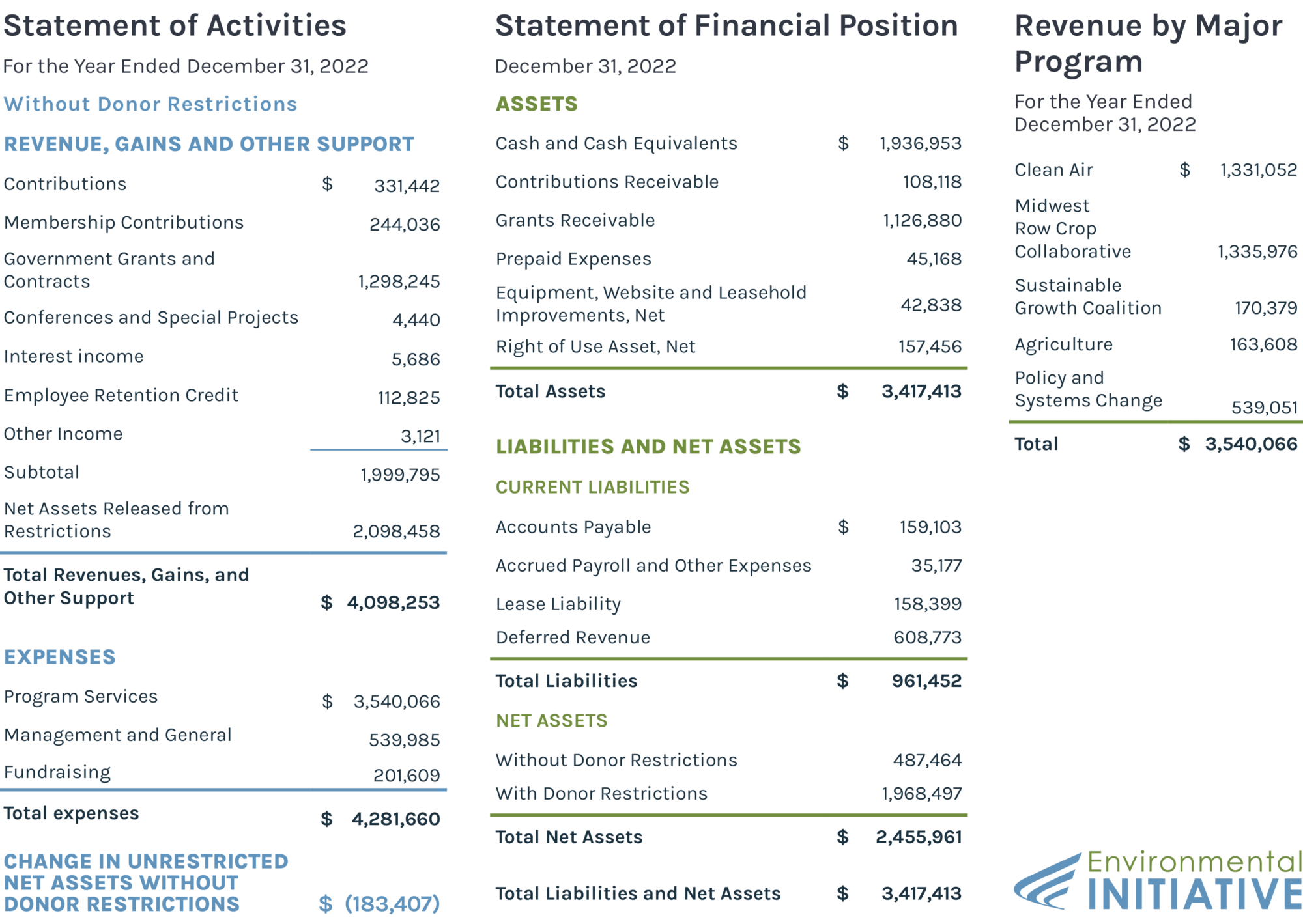Click the EXPENSES section header
Viewport: 1303px width, 924px height.
coord(60,657)
